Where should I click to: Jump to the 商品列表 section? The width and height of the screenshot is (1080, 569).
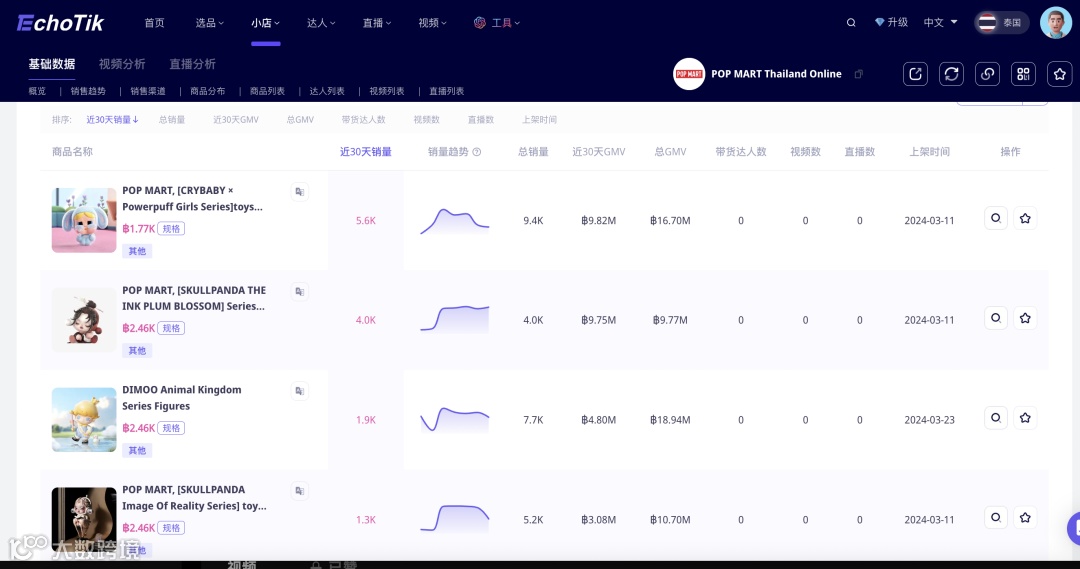[x=267, y=91]
